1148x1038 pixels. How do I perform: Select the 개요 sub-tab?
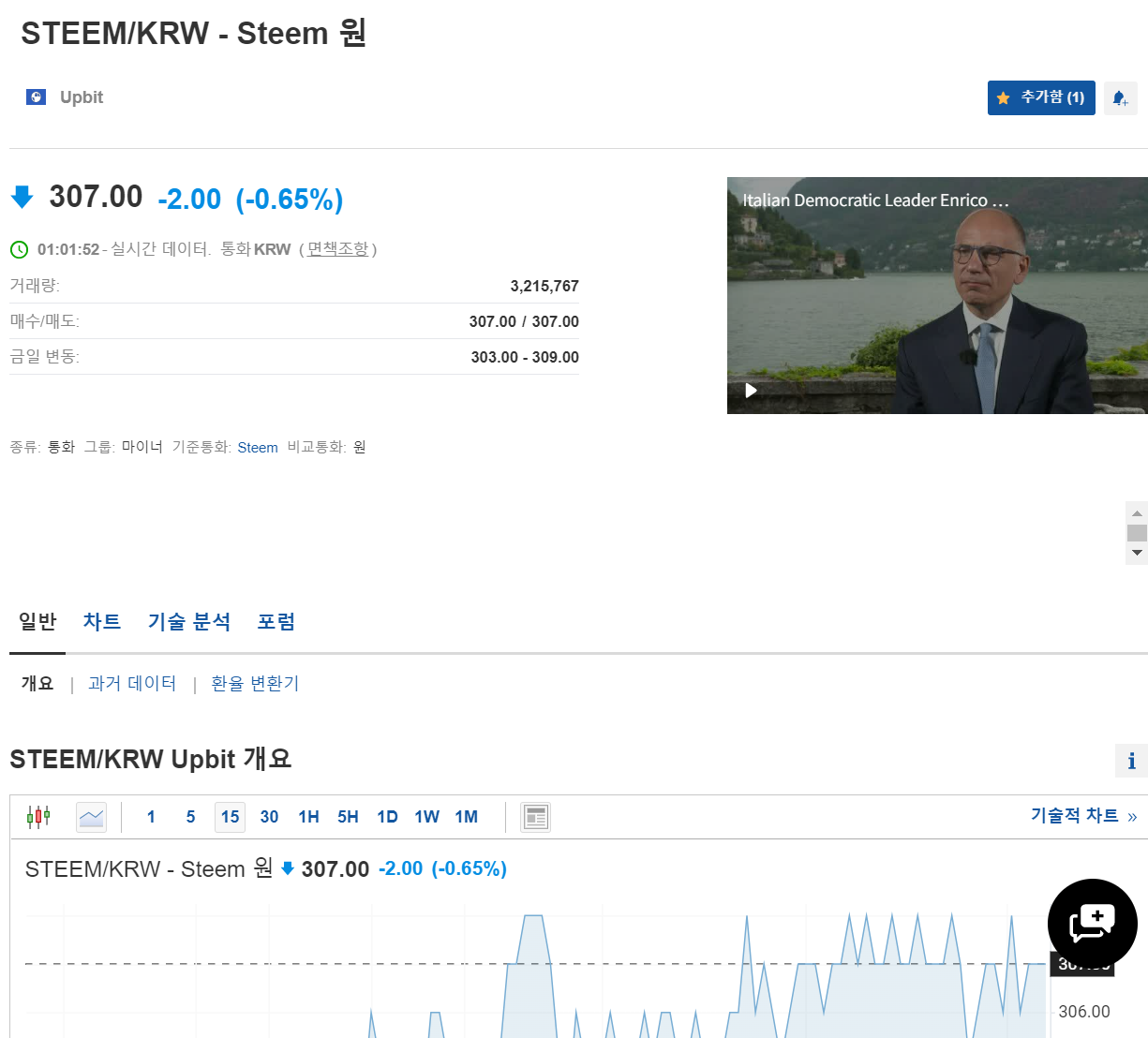point(37,683)
